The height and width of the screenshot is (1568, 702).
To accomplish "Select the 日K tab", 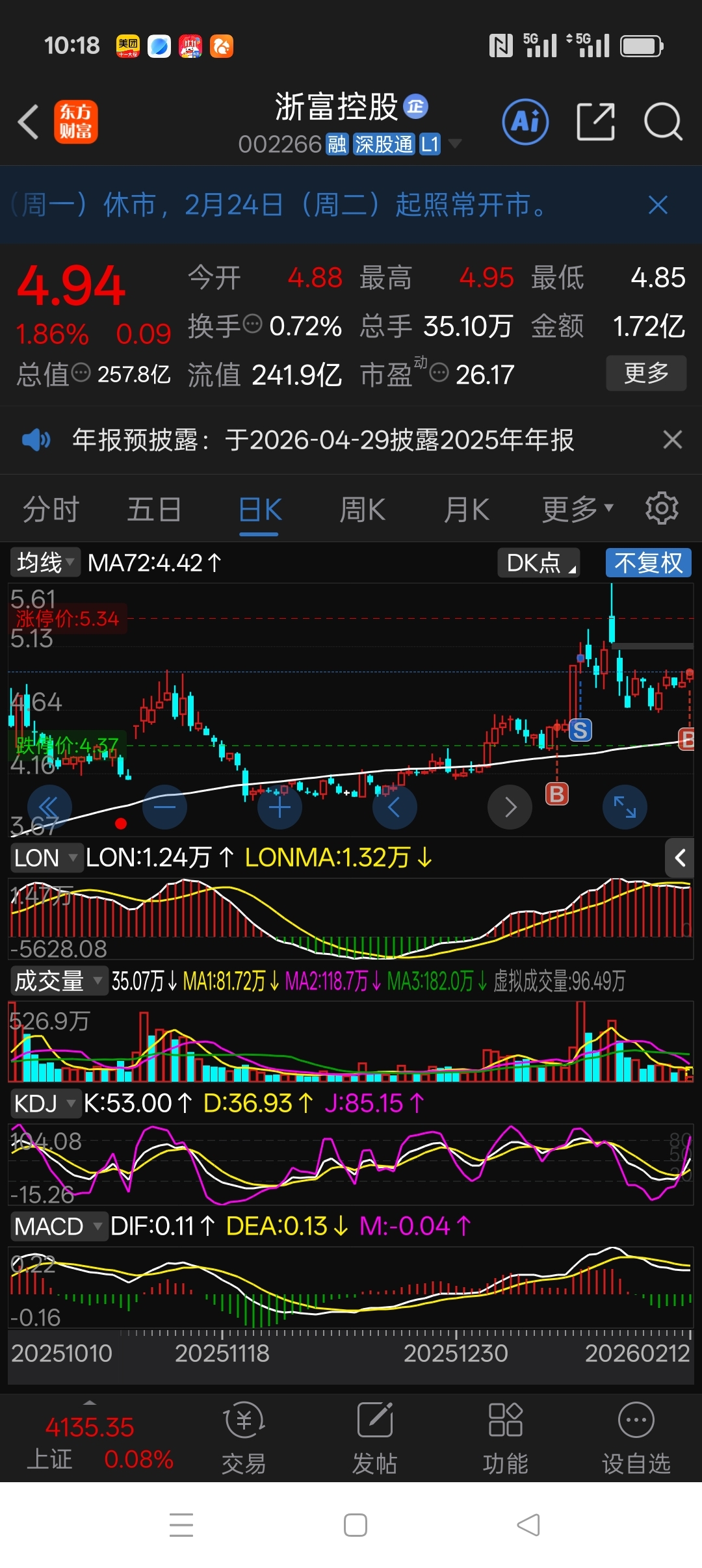I will [259, 509].
